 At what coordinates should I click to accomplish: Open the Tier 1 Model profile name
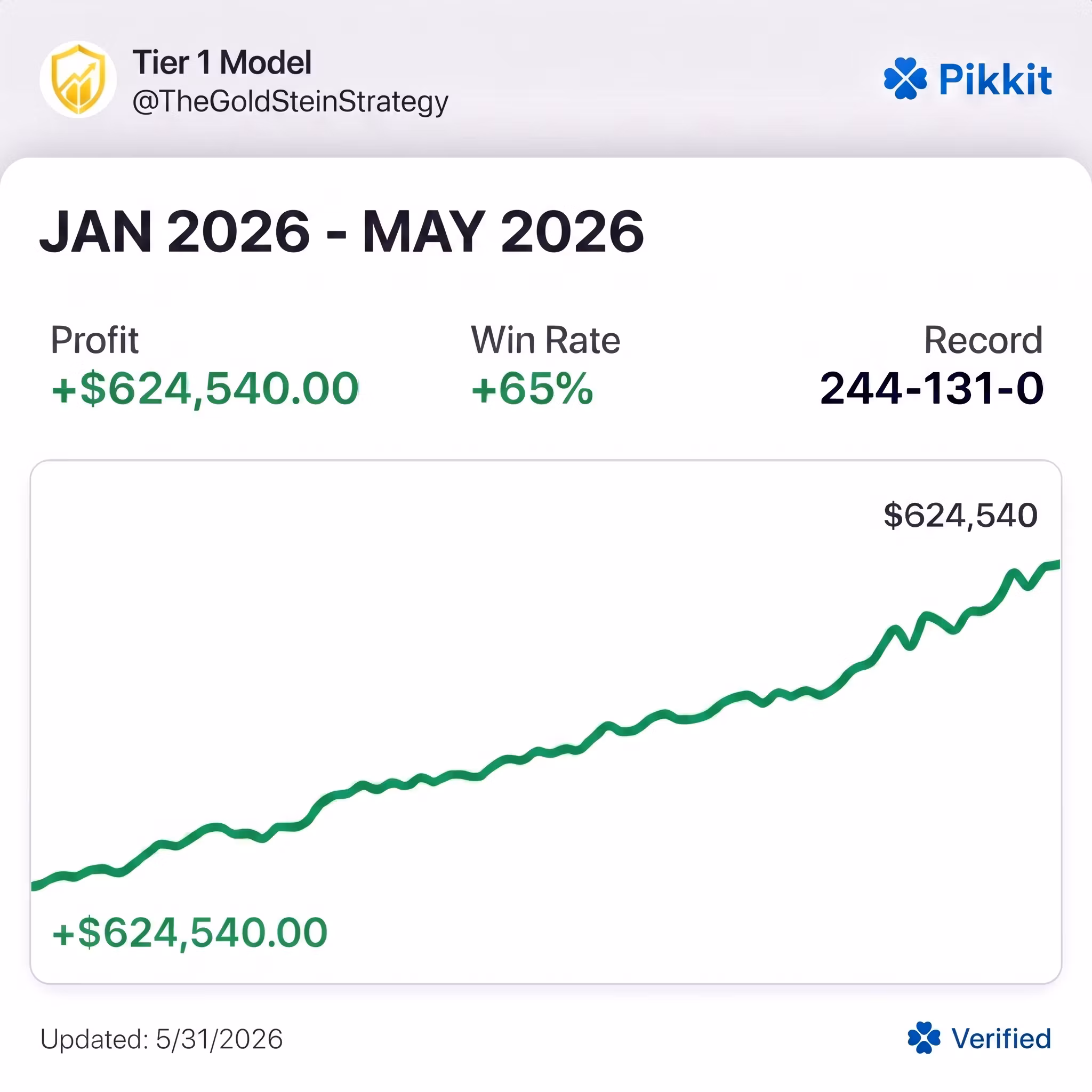point(222,62)
